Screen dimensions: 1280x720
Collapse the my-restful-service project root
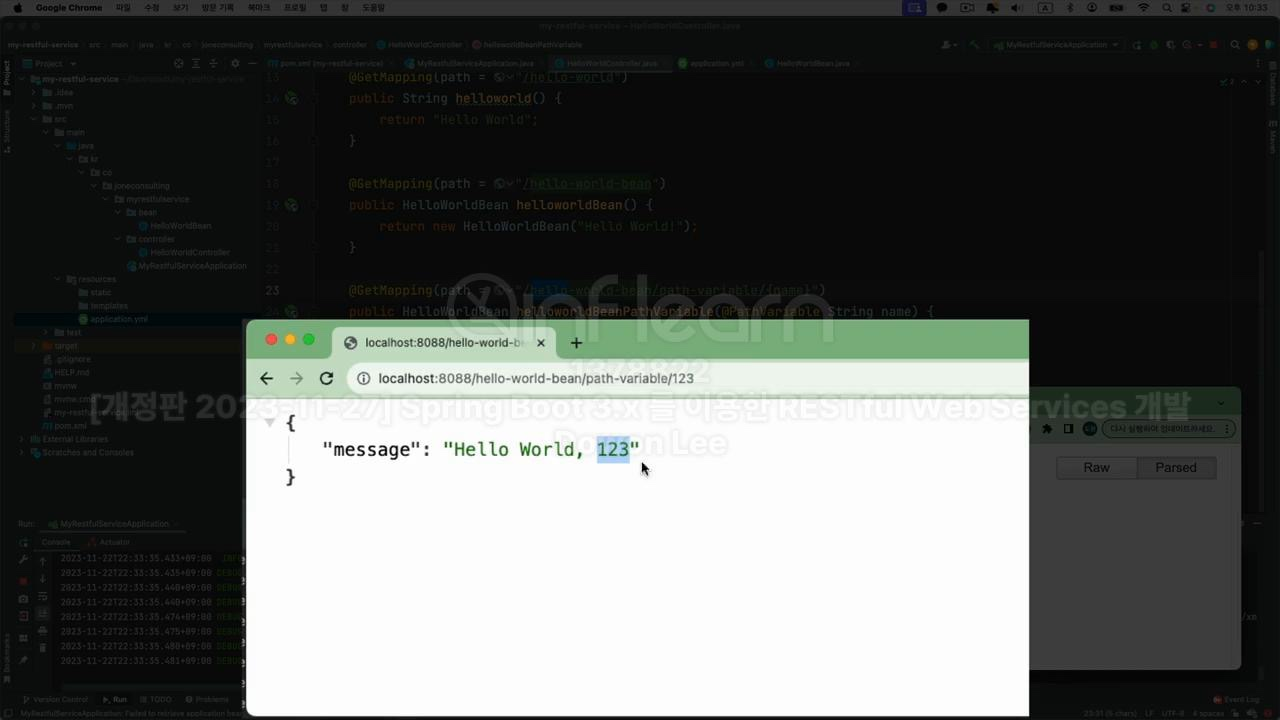tap(22, 79)
